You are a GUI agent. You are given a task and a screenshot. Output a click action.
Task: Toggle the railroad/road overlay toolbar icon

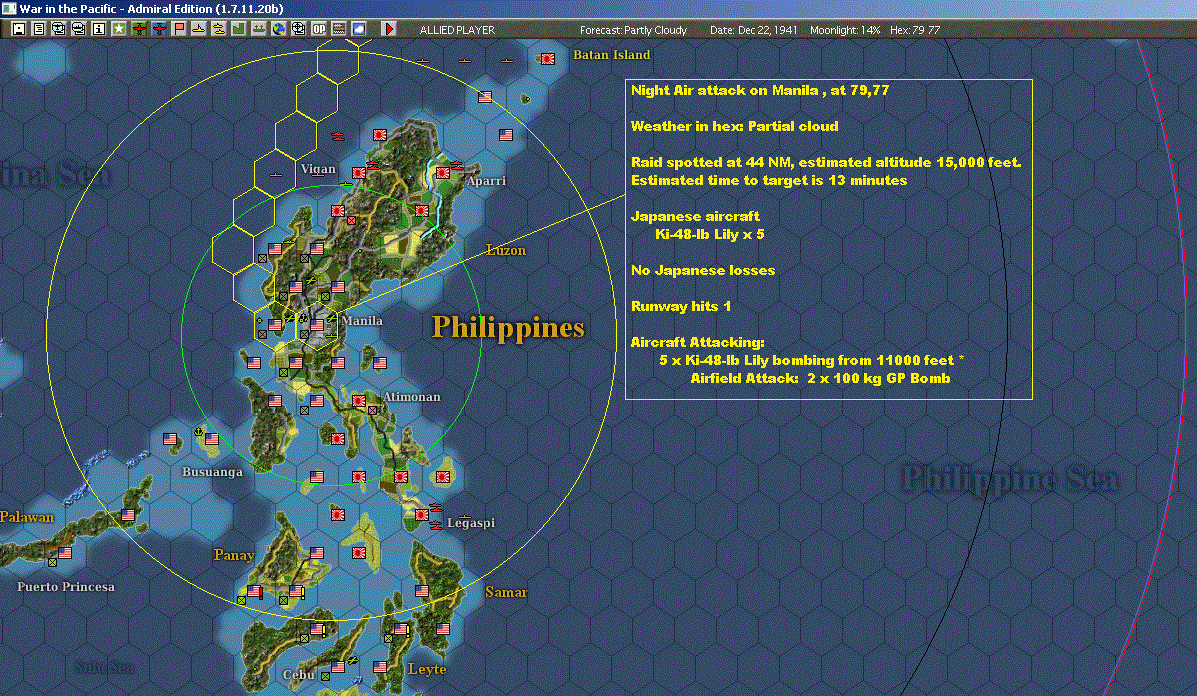pos(338,29)
